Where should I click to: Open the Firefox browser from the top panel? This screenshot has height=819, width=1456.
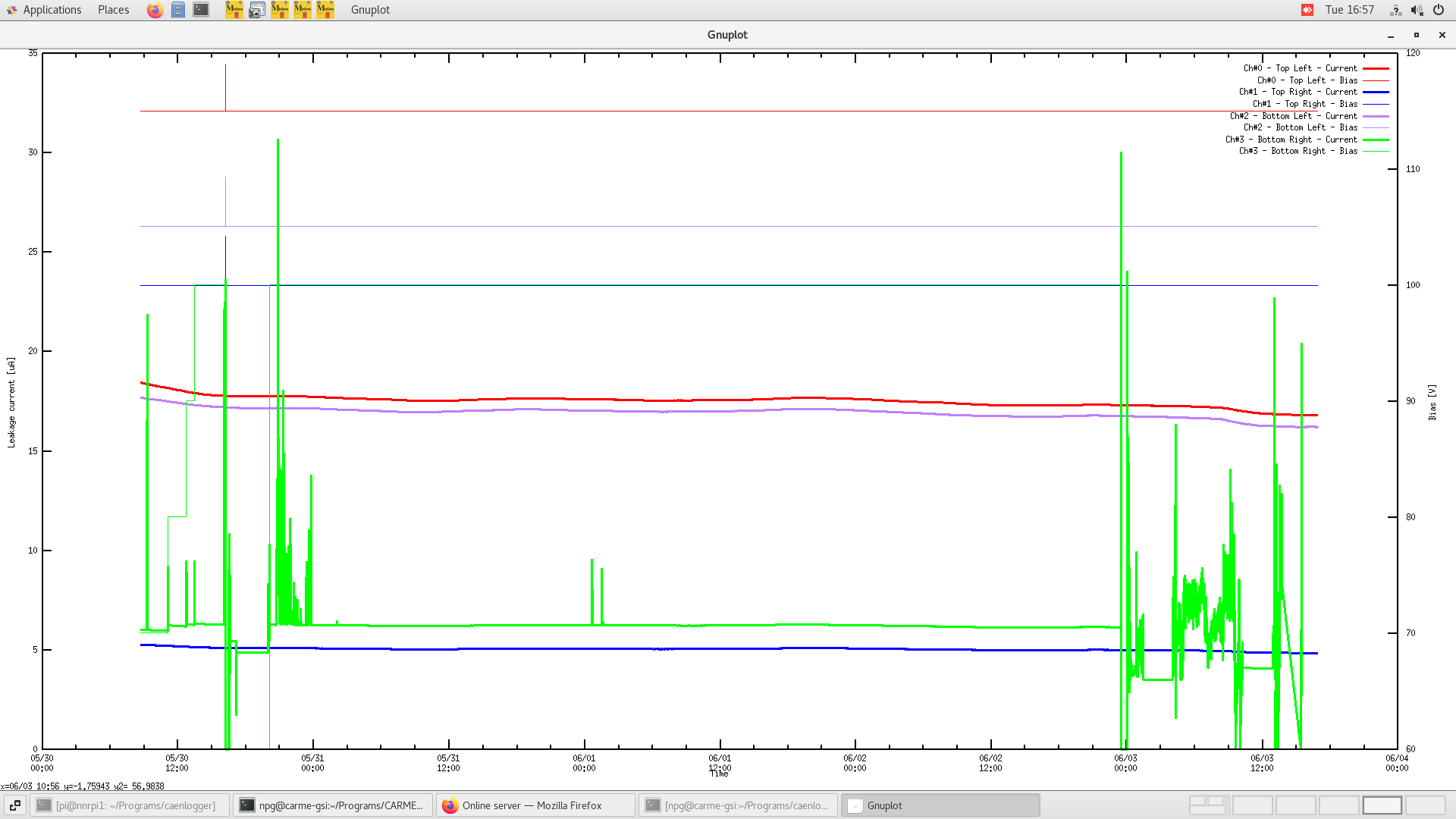pos(155,10)
